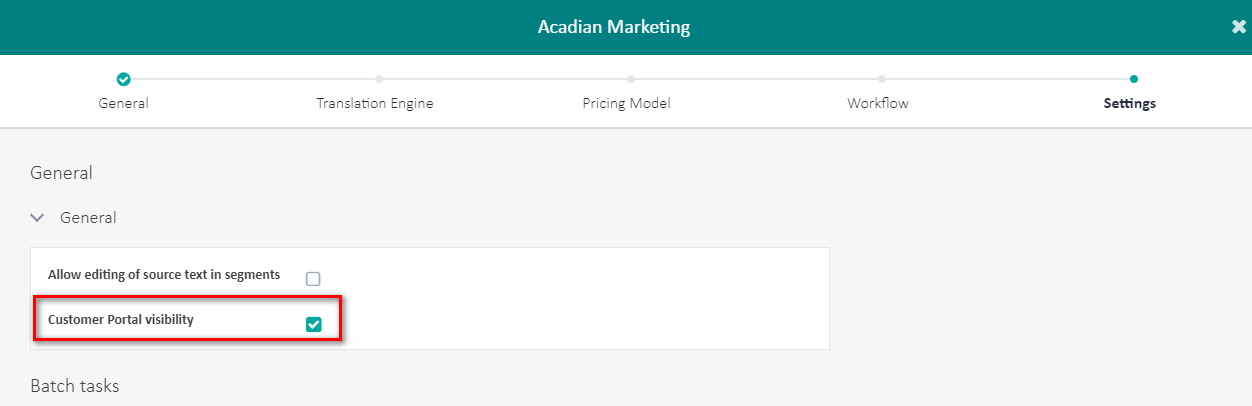Collapse the General subsection chevron
This screenshot has width=1252, height=406.
click(x=38, y=217)
